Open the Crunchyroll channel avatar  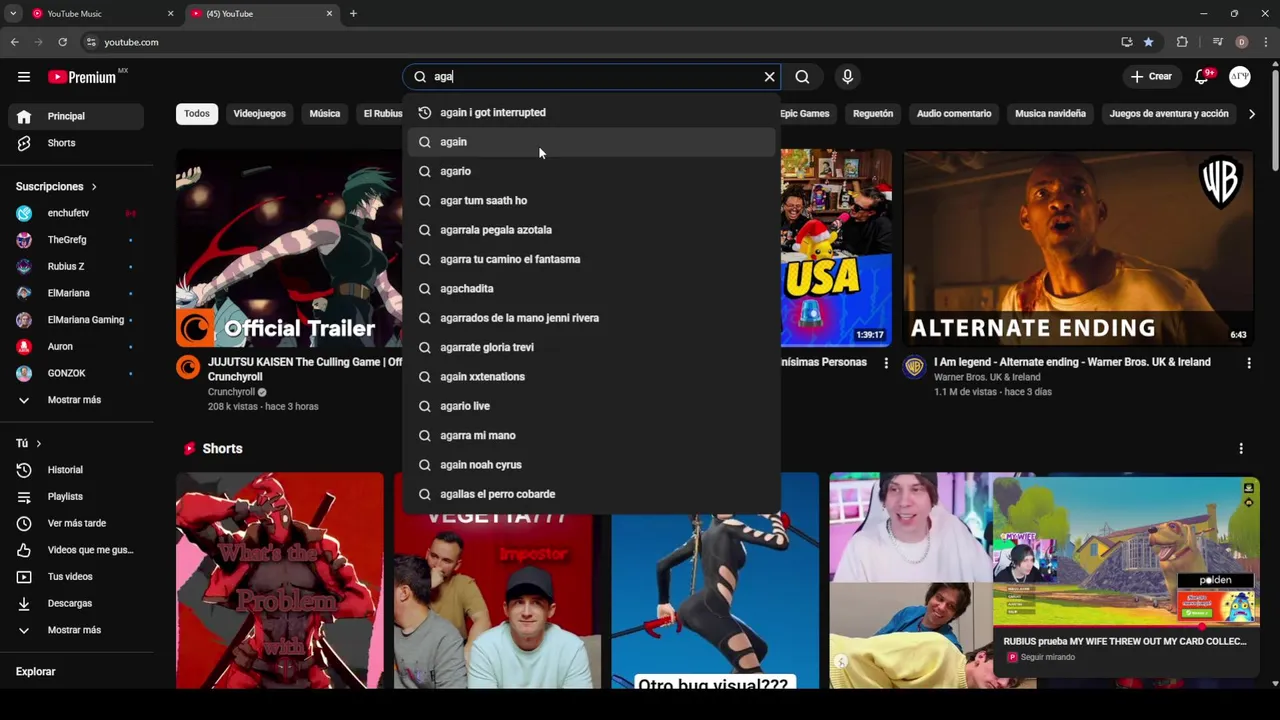pyautogui.click(x=188, y=367)
